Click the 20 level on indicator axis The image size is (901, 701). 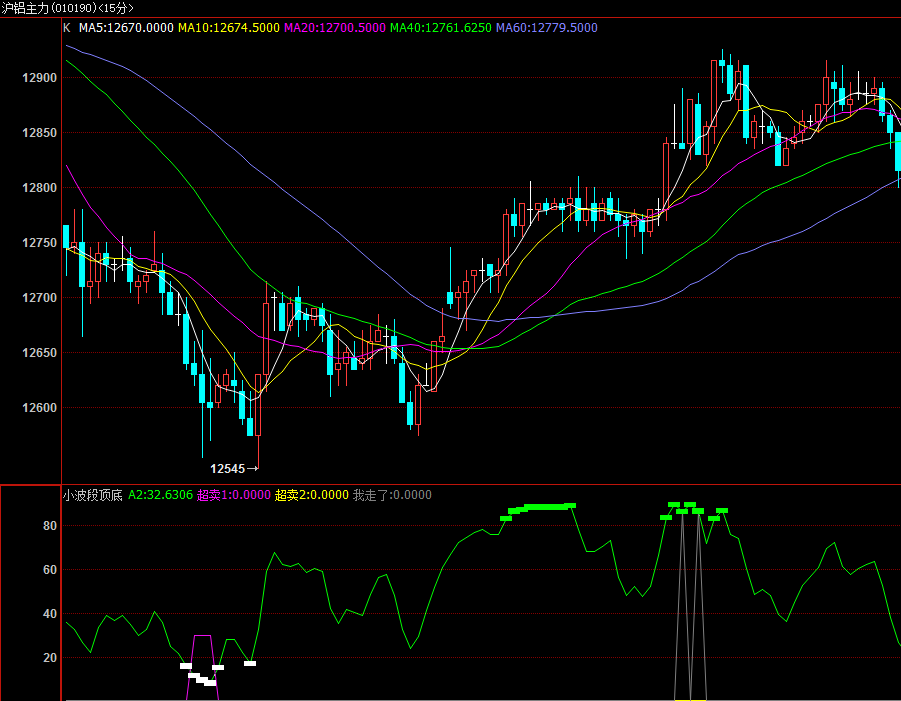pyautogui.click(x=50, y=658)
